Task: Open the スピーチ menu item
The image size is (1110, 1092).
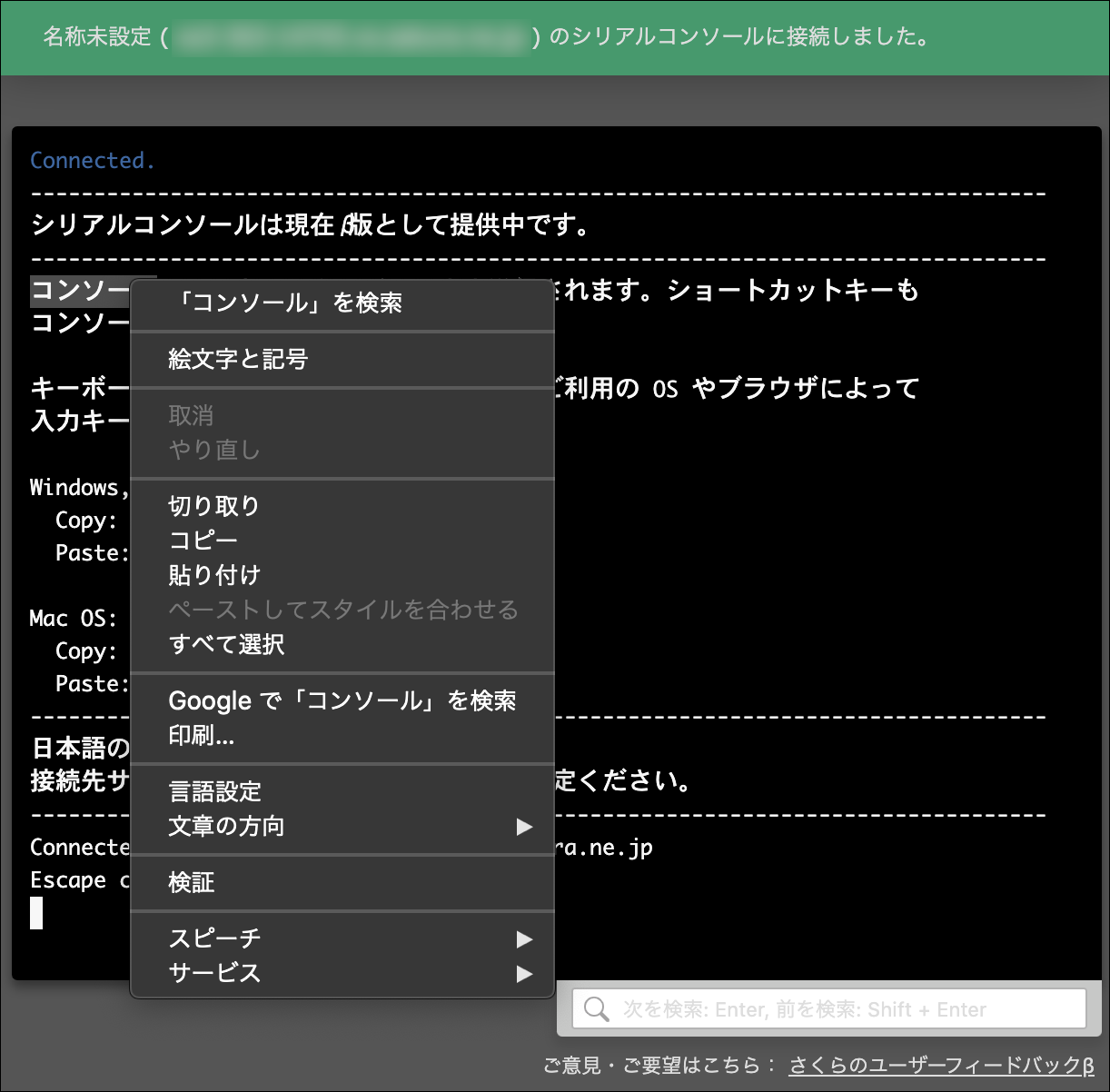Action: (215, 938)
